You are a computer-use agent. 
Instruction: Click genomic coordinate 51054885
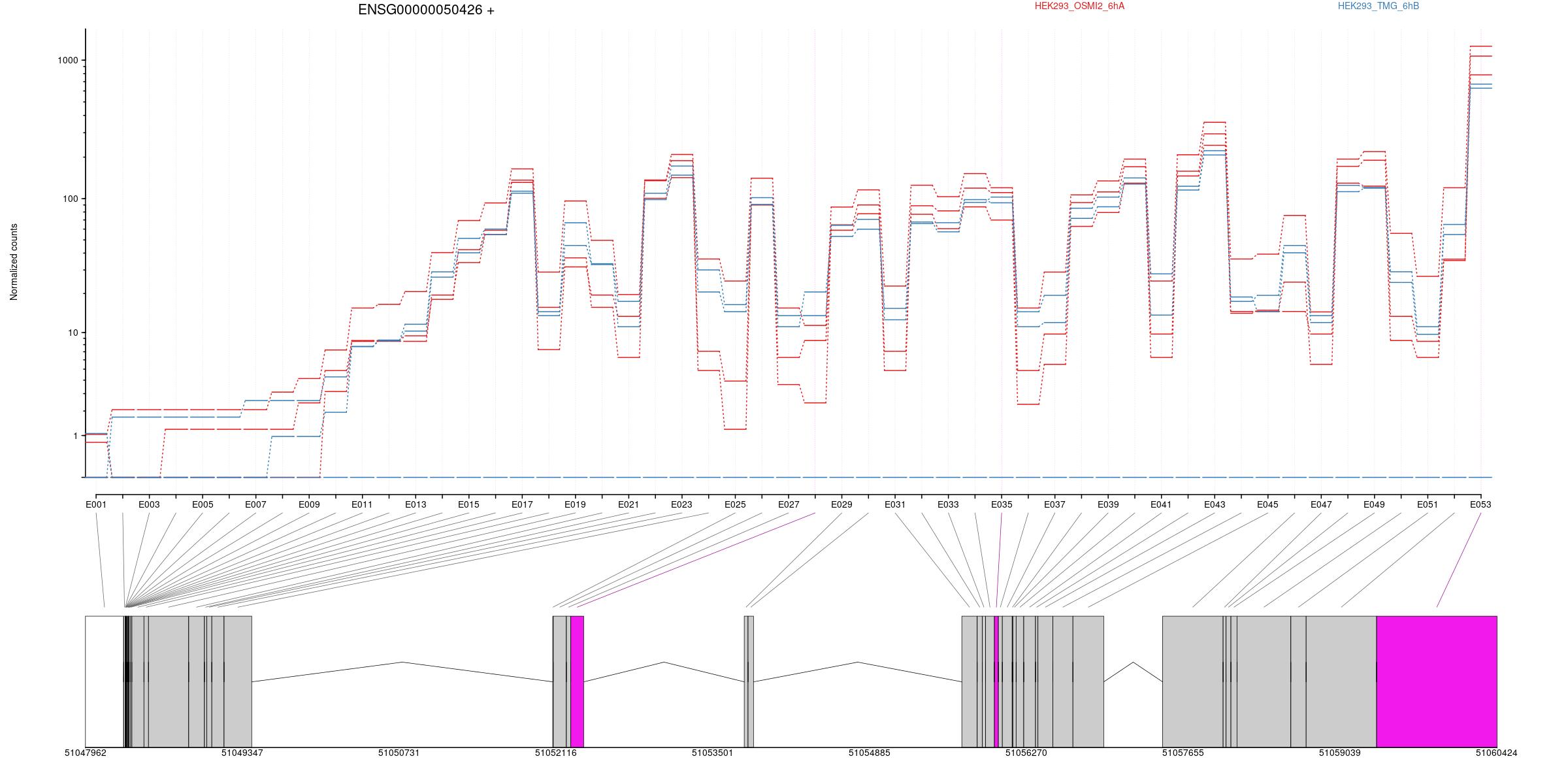(x=870, y=753)
